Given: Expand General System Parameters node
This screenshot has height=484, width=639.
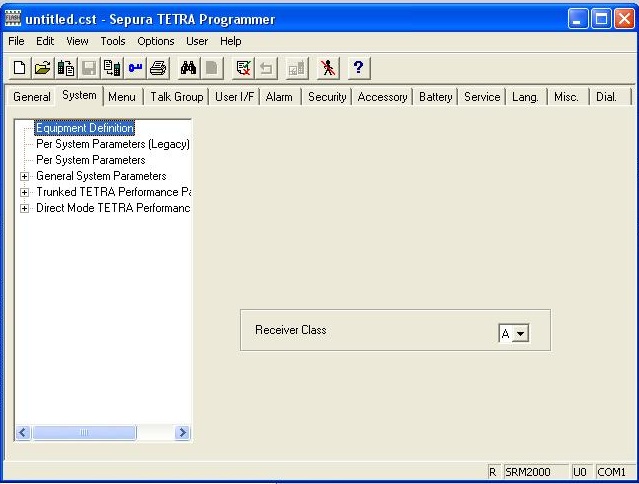Looking at the screenshot, I should point(24,176).
